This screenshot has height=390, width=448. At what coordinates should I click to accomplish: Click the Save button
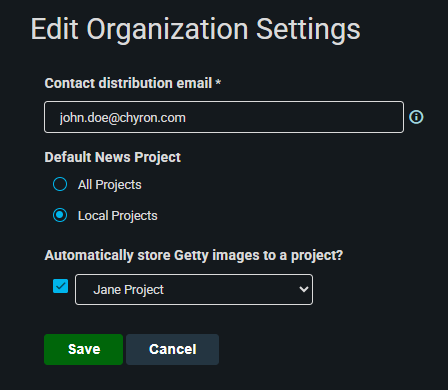point(83,349)
